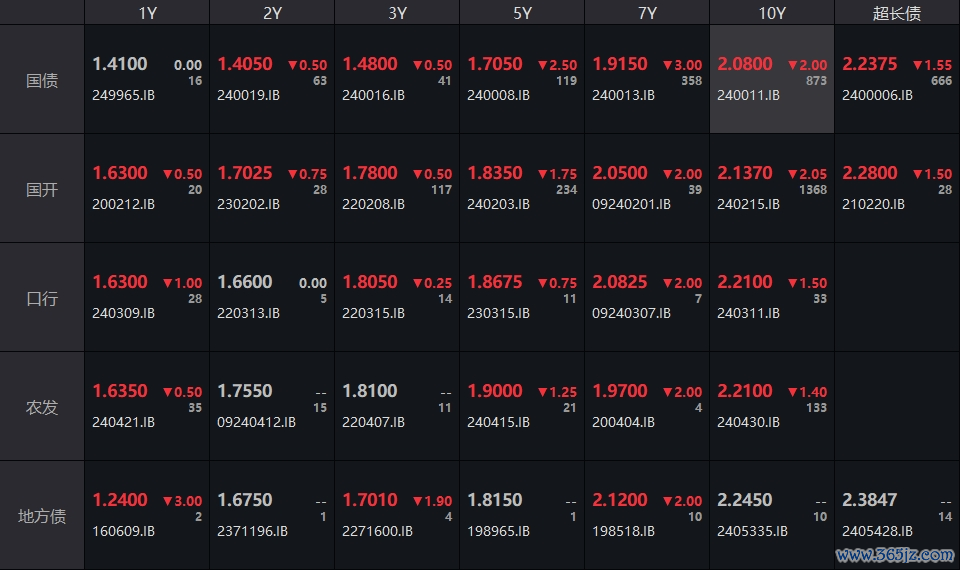Open the highlighted 240011.IB bond cell
The width and height of the screenshot is (960, 570).
(x=772, y=79)
